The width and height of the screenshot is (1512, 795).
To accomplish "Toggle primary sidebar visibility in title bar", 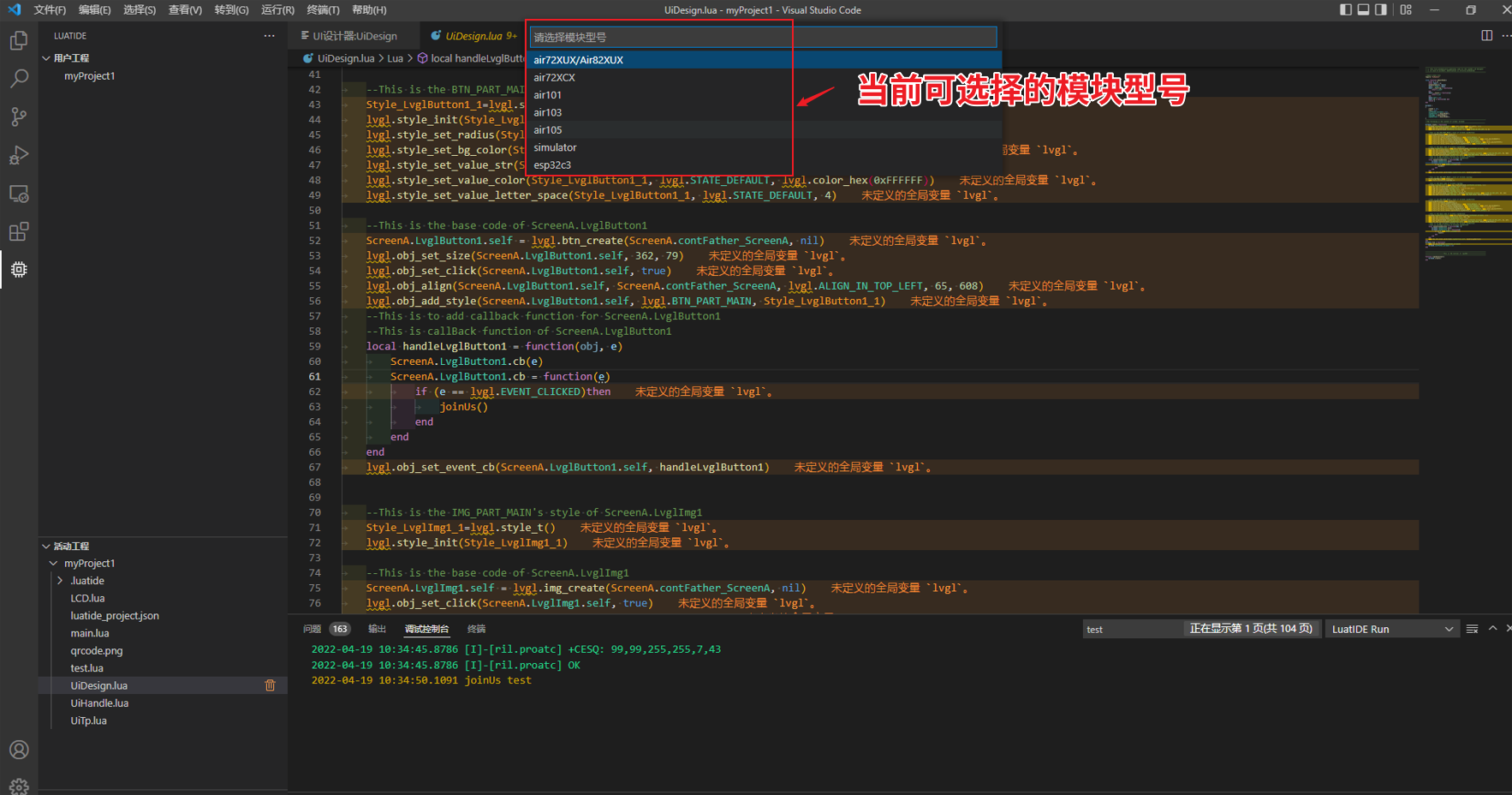I will click(x=1344, y=9).
